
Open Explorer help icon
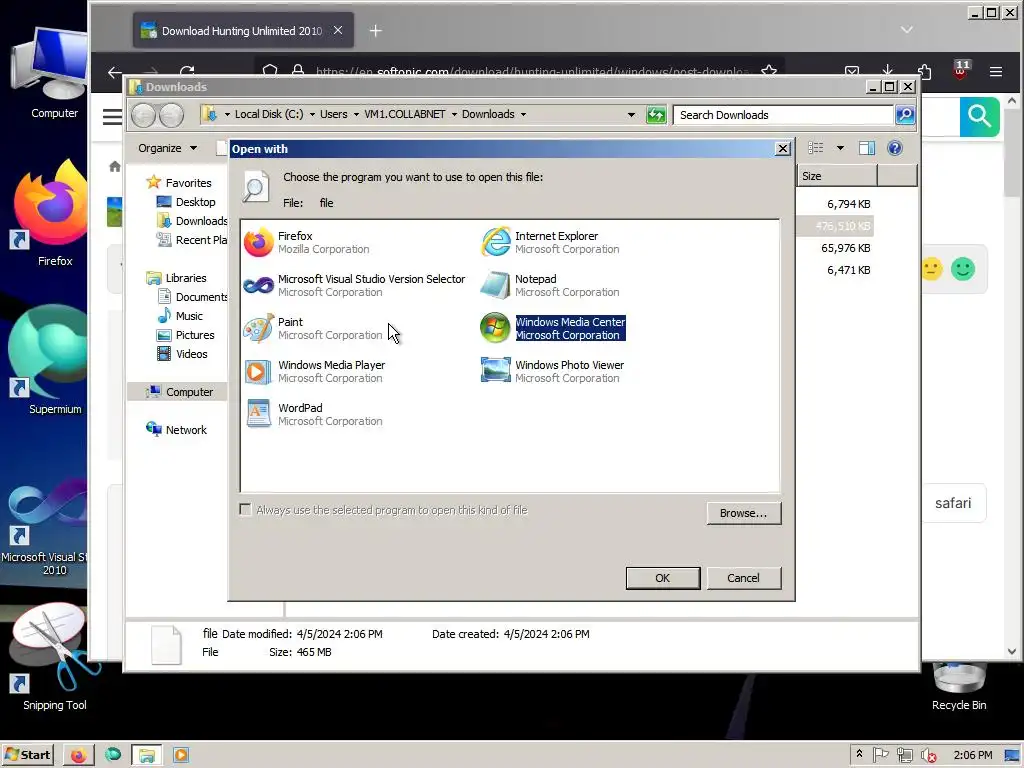(x=895, y=148)
